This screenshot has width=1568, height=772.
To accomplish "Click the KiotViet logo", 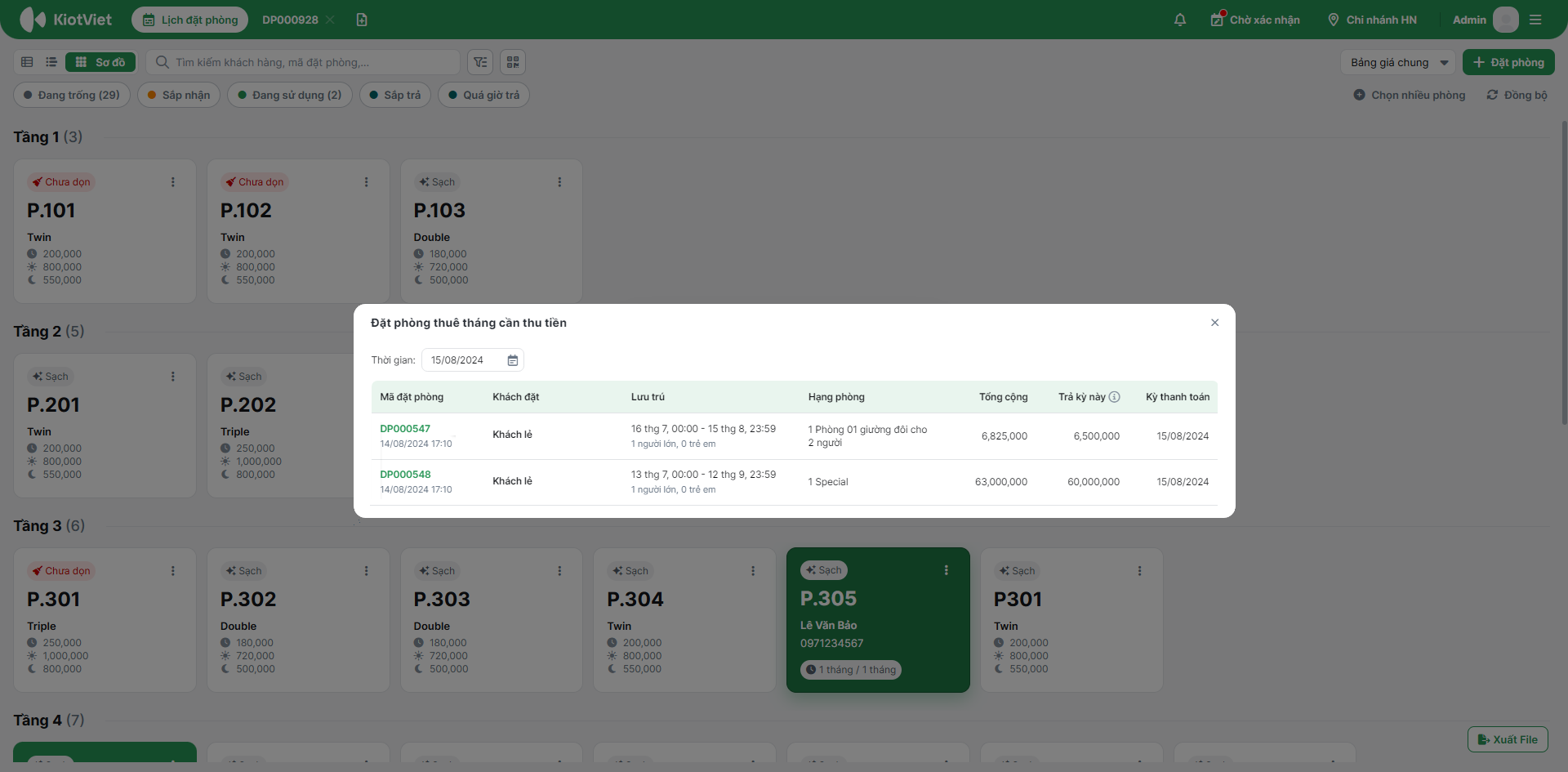I will 65,20.
